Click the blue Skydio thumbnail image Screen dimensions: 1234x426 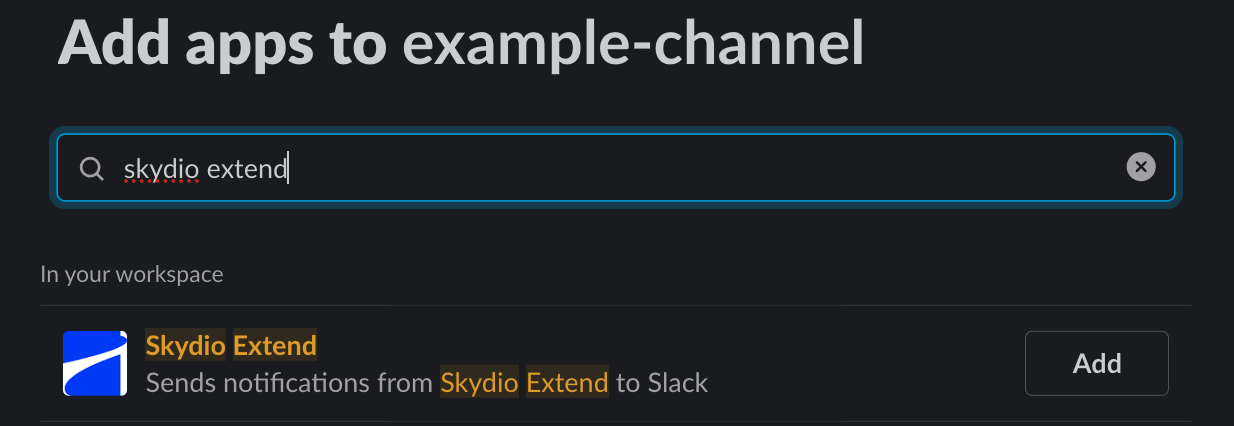pyautogui.click(x=95, y=363)
